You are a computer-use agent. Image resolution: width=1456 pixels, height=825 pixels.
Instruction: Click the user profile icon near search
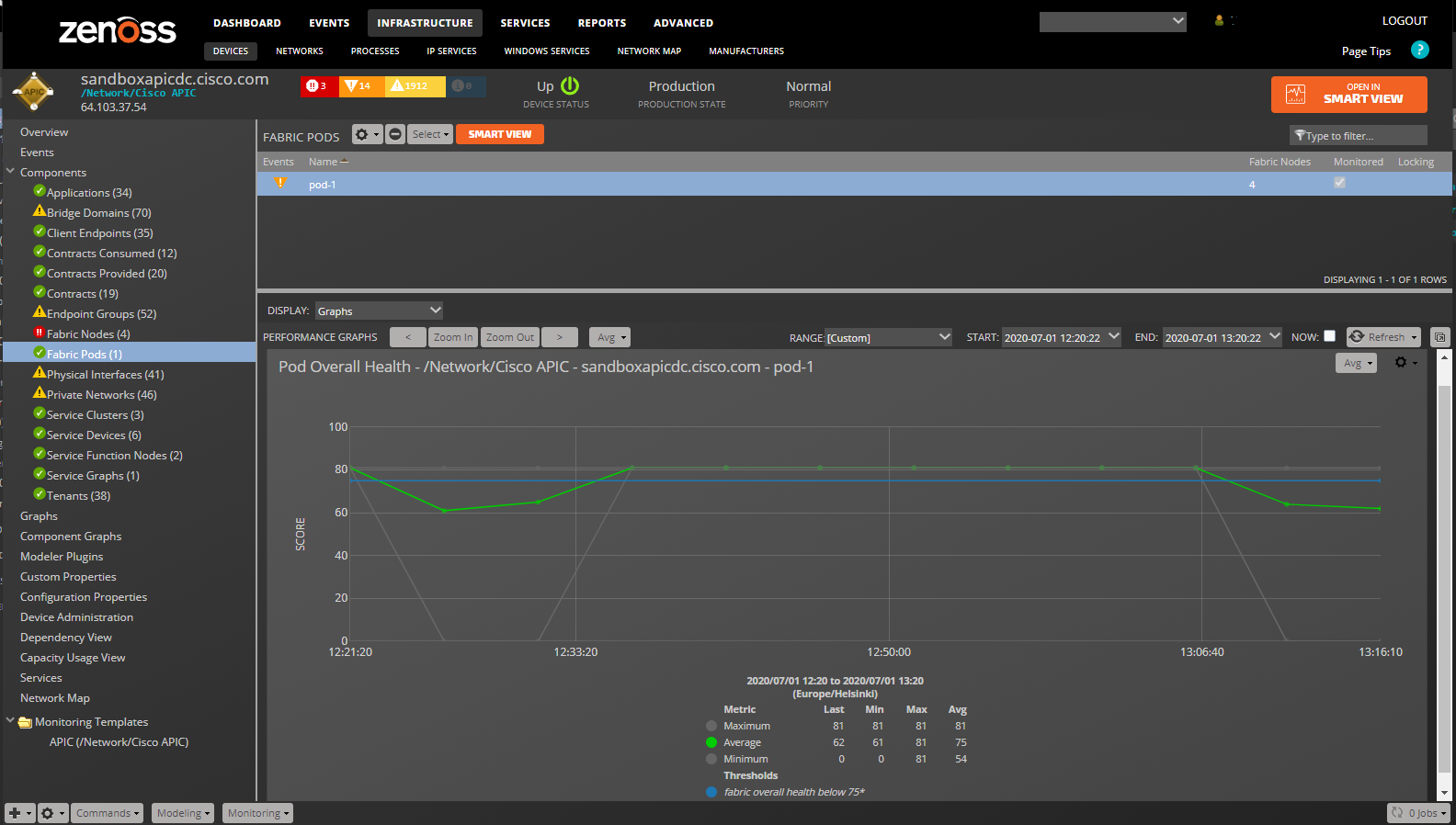click(x=1219, y=20)
